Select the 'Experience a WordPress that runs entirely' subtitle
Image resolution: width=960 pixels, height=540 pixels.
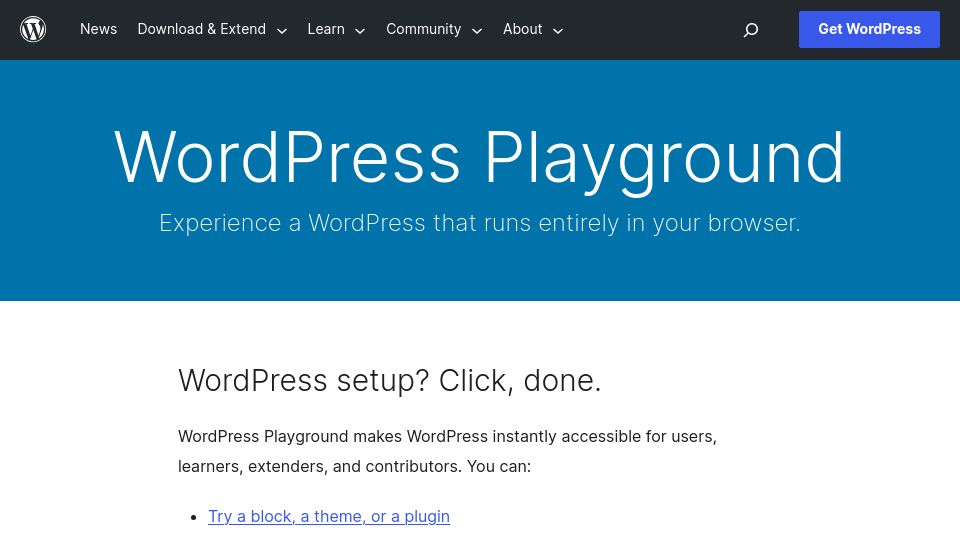click(x=479, y=223)
